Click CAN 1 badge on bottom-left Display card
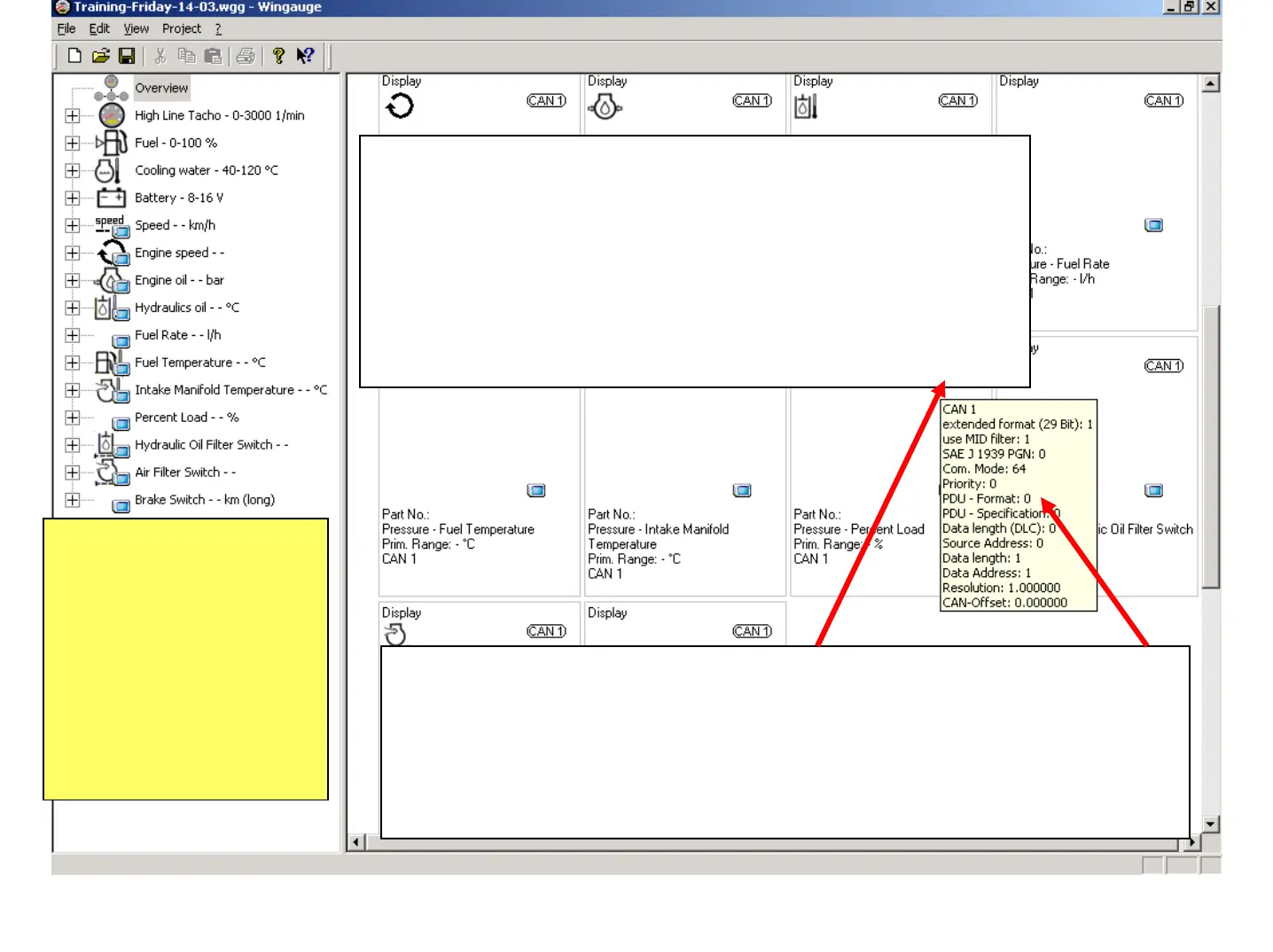The image size is (1273, 952). tap(546, 631)
